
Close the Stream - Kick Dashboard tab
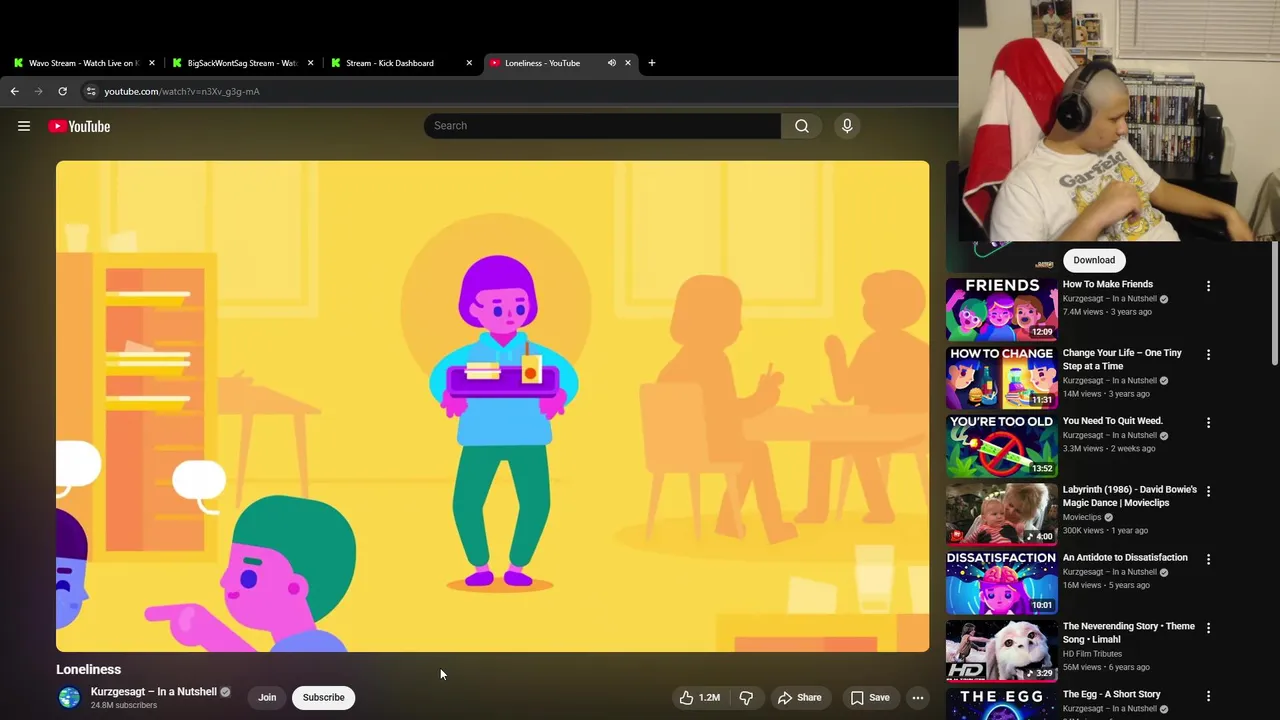(469, 63)
